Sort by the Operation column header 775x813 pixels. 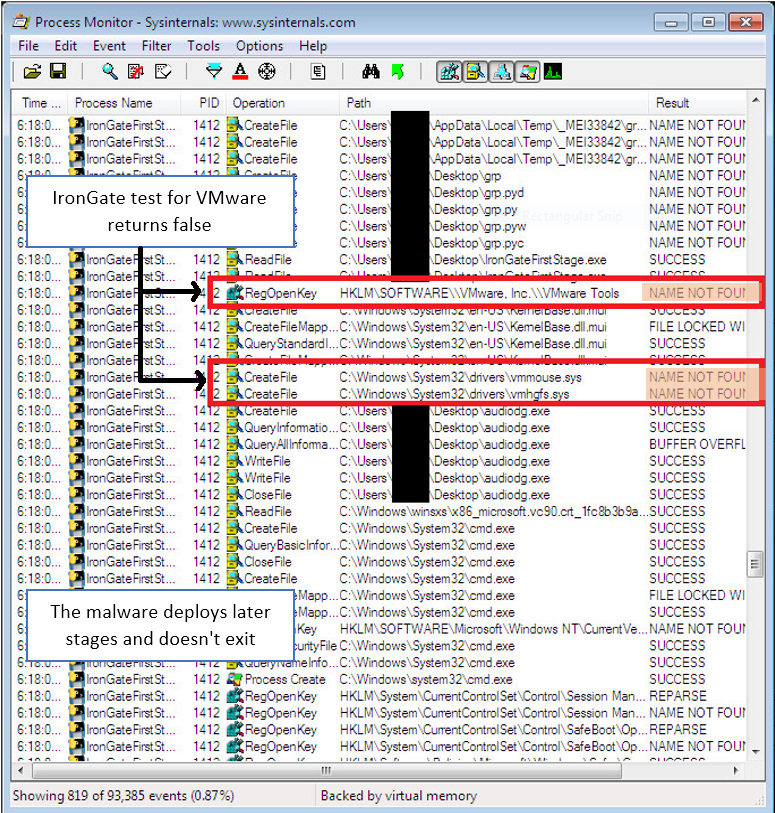(x=283, y=103)
